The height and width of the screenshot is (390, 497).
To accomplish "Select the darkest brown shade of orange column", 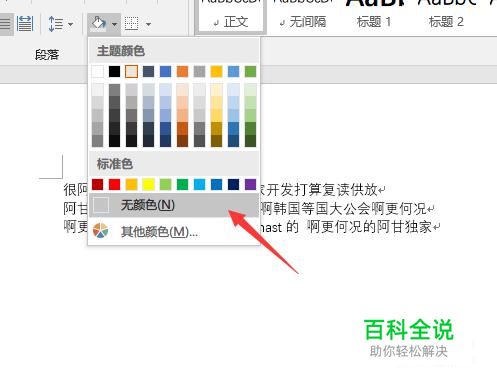I will coord(182,141).
